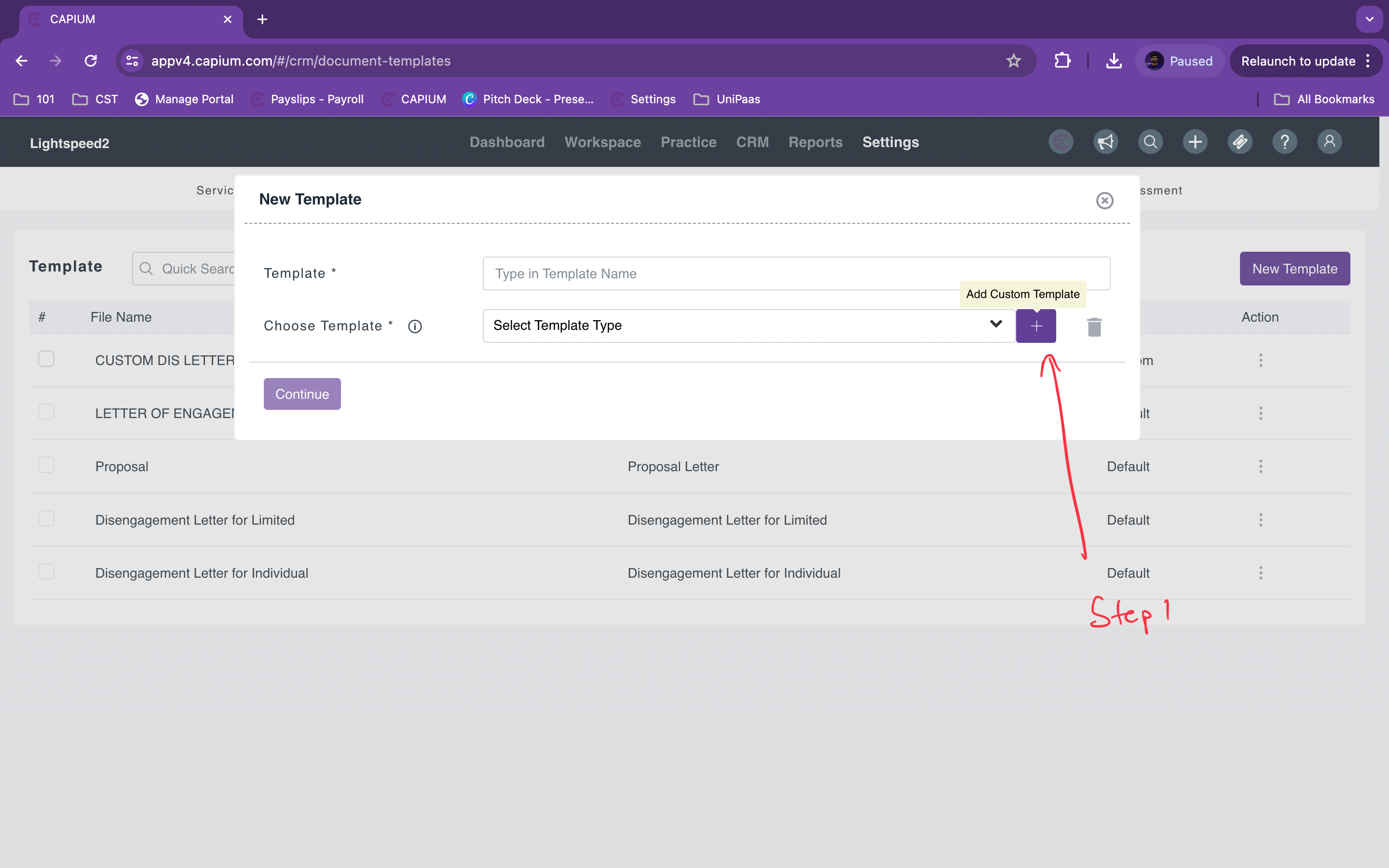Open action menu for Proposal row
The image size is (1389, 868).
coord(1260,466)
